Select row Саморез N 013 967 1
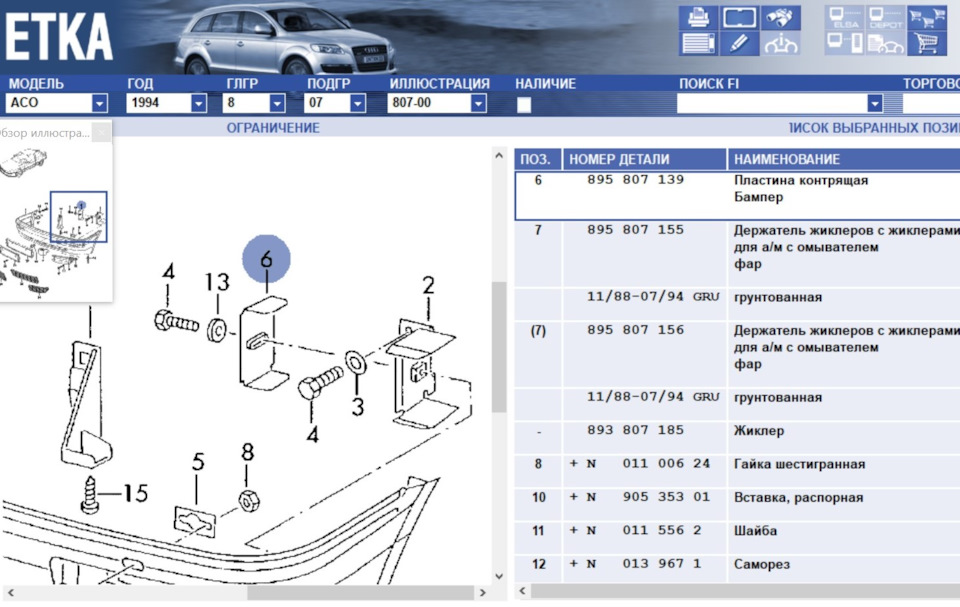960x607 pixels. point(737,569)
